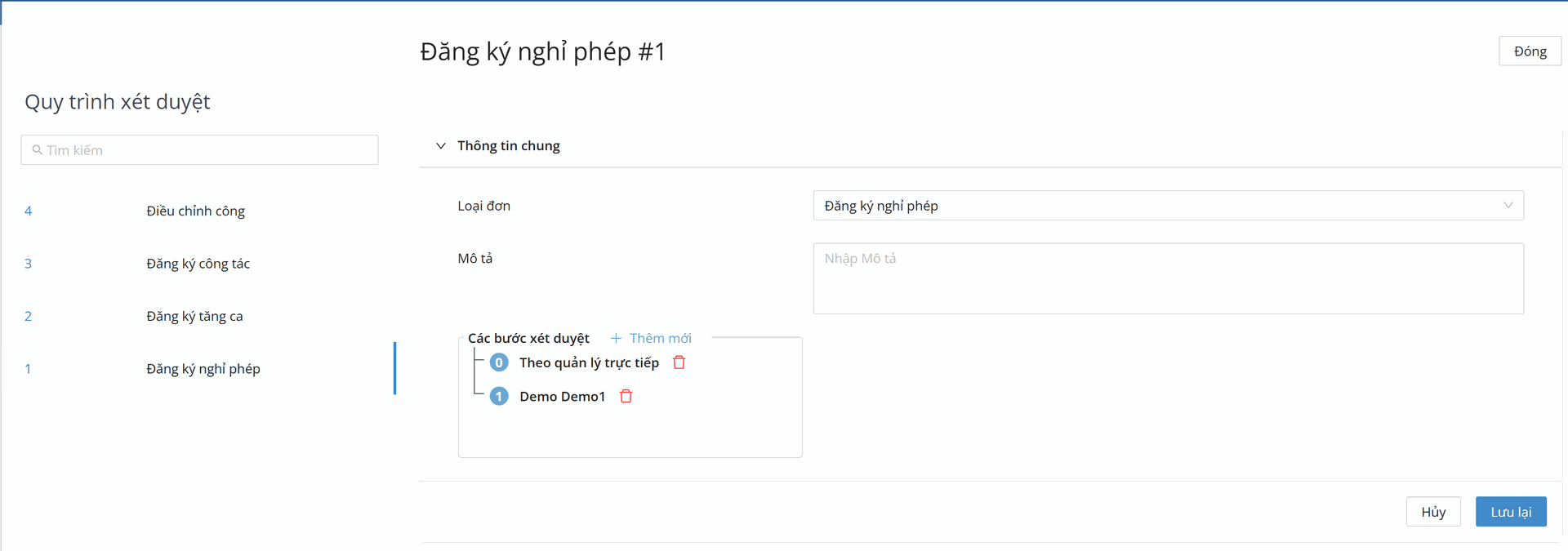
Task: Click step number 0 circle badge
Action: (499, 362)
